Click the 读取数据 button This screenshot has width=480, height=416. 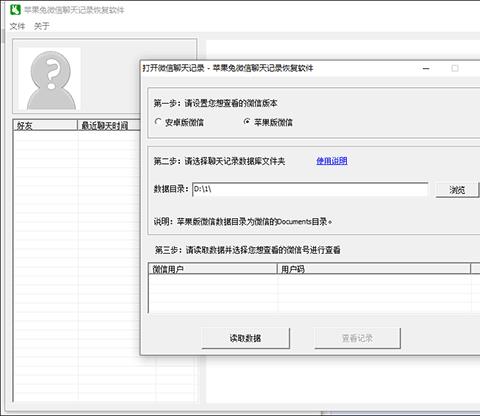click(245, 338)
